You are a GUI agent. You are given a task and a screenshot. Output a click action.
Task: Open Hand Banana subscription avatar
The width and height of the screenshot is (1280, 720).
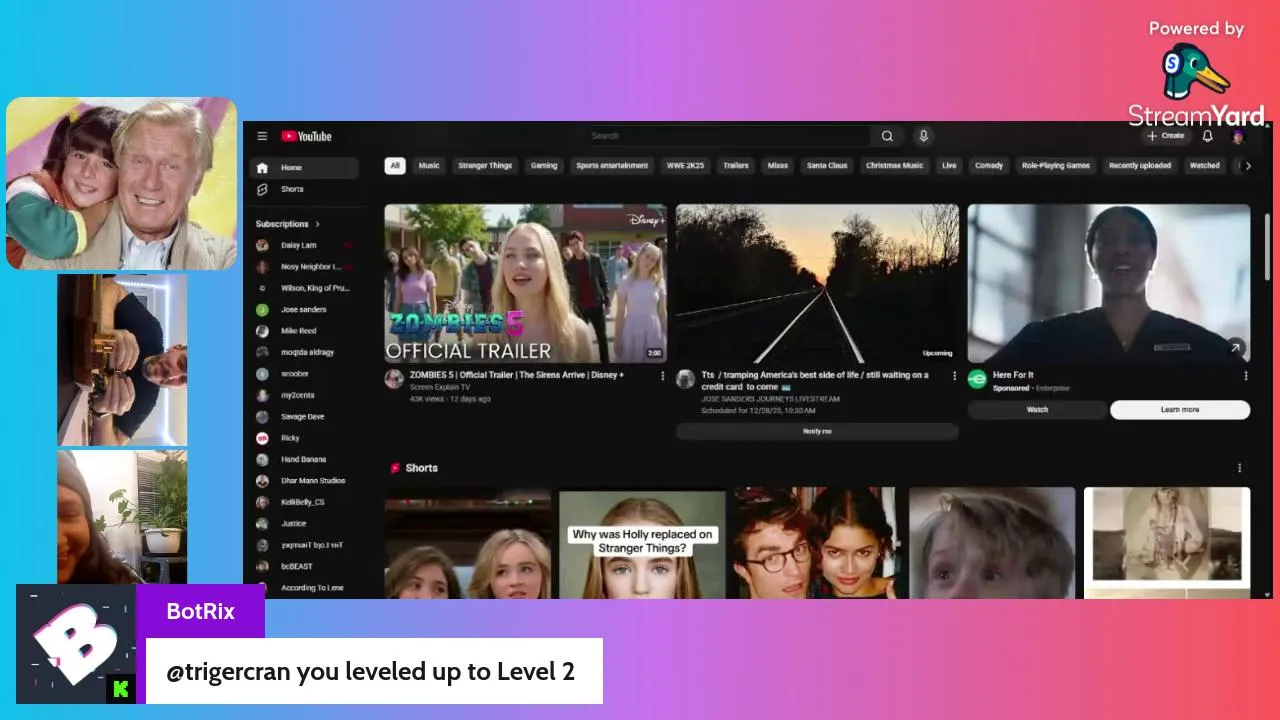click(262, 459)
